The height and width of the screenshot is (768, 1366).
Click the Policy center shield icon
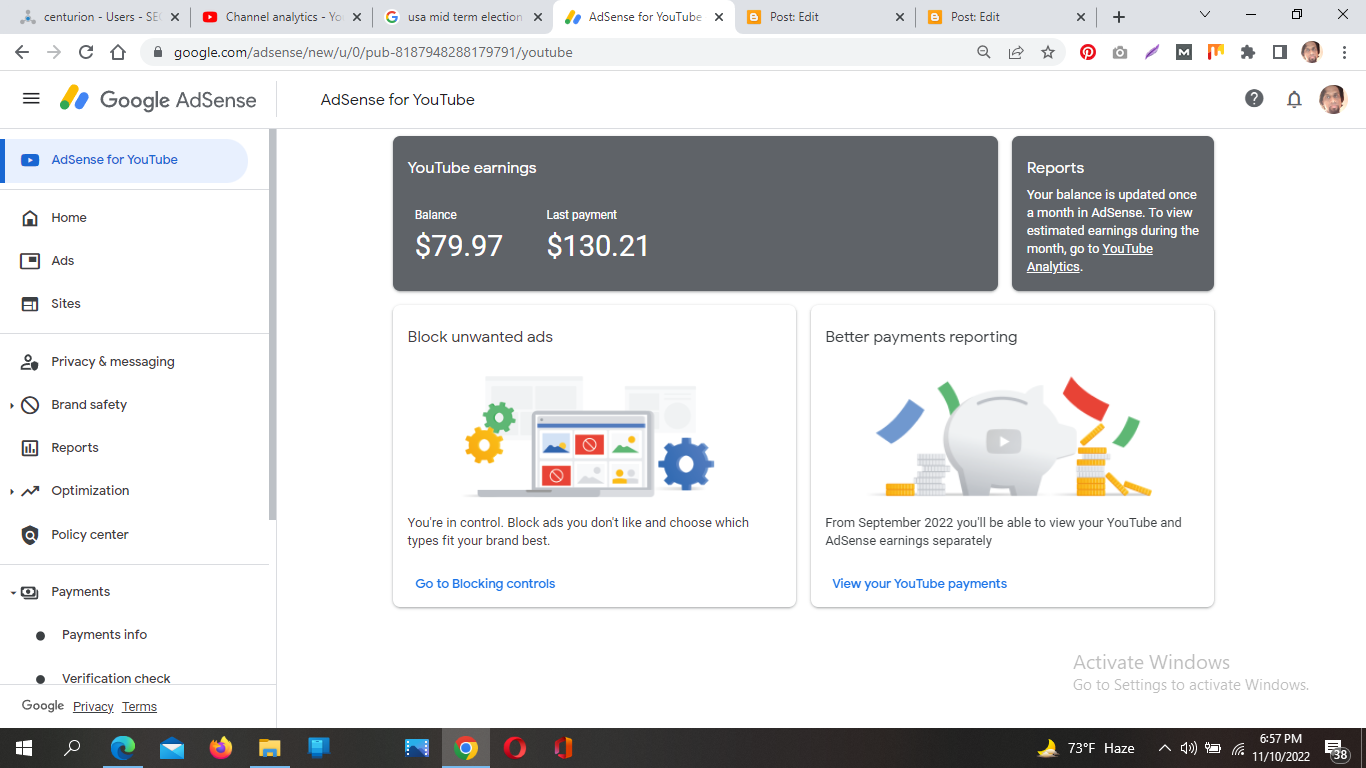coord(31,535)
